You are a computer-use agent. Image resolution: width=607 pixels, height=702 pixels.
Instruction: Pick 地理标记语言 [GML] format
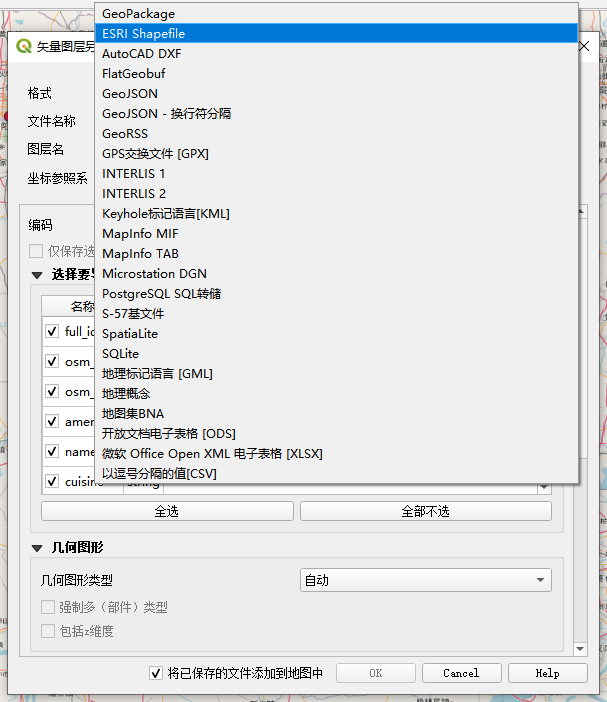tap(336, 373)
